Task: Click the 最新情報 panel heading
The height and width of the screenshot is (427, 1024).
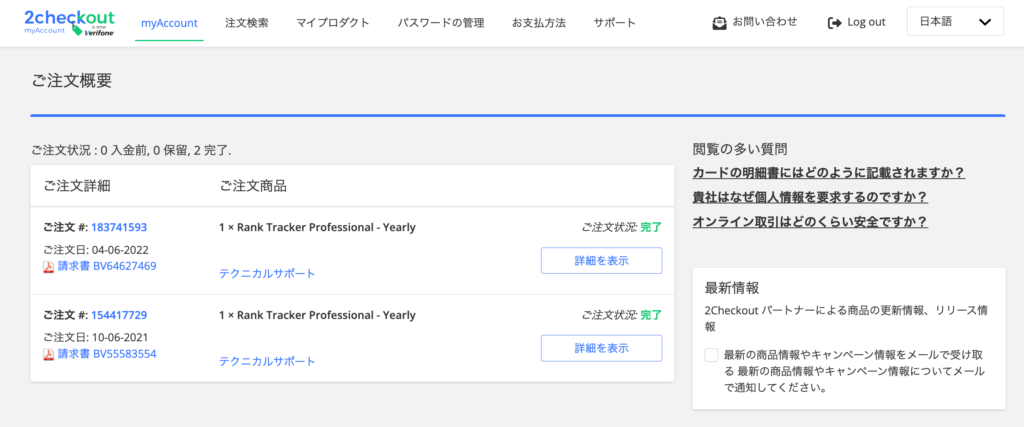Action: [x=732, y=288]
